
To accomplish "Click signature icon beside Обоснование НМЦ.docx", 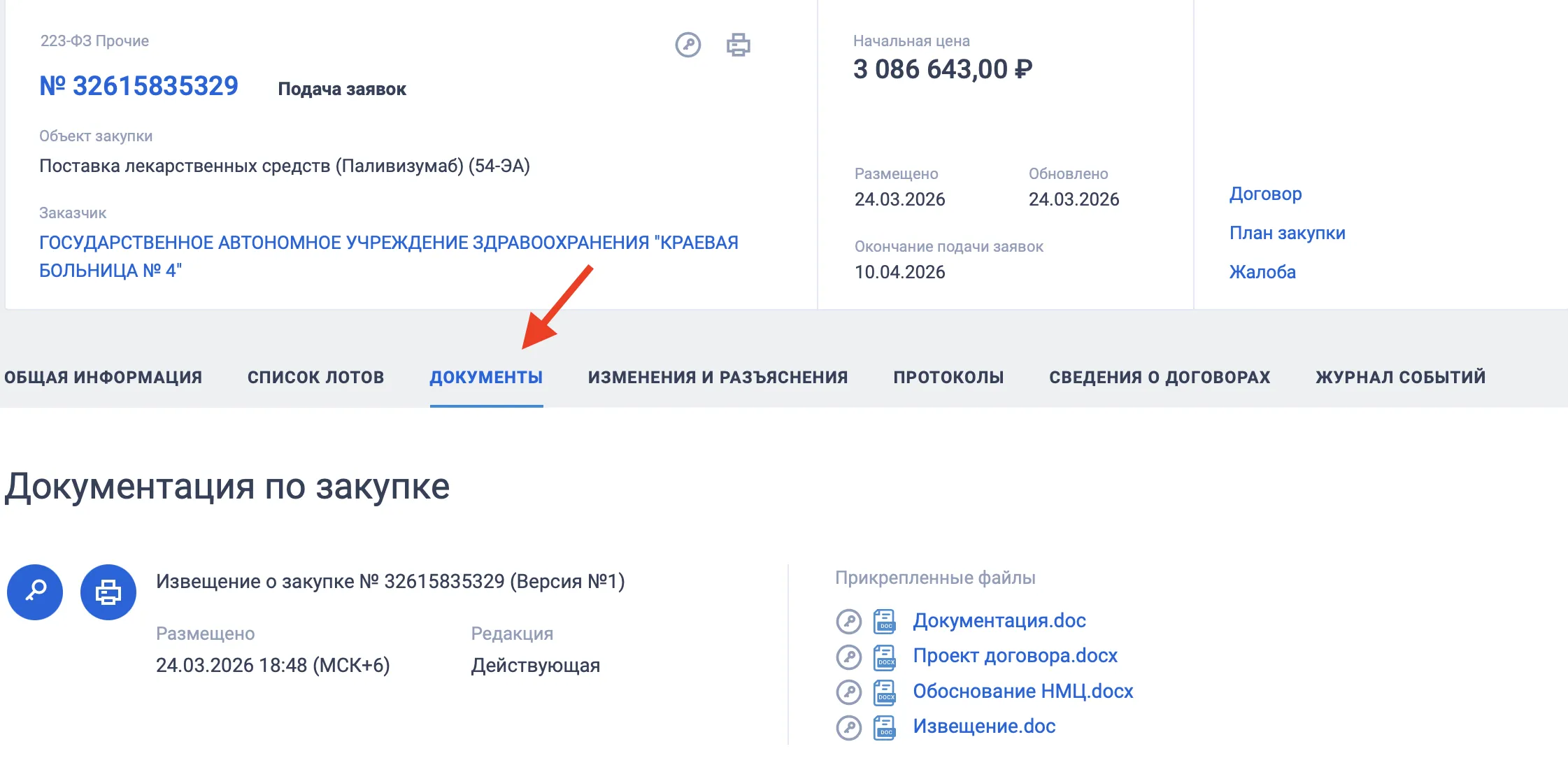I will coord(848,692).
